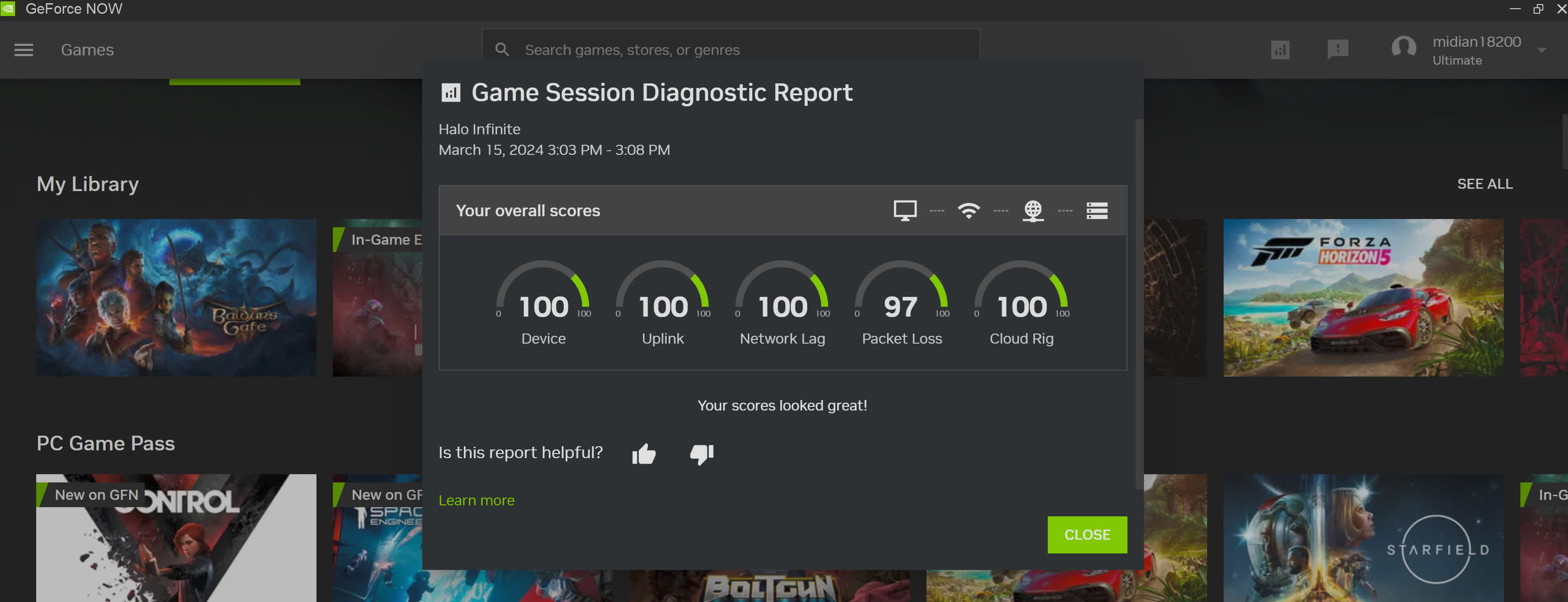
Task: Click the globe network icon
Action: click(1033, 211)
